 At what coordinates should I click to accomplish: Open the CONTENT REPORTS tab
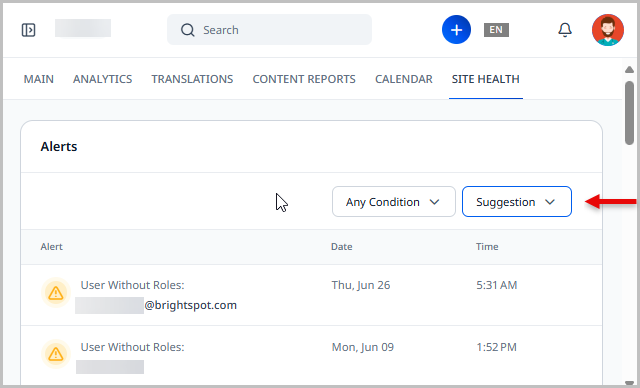304,79
